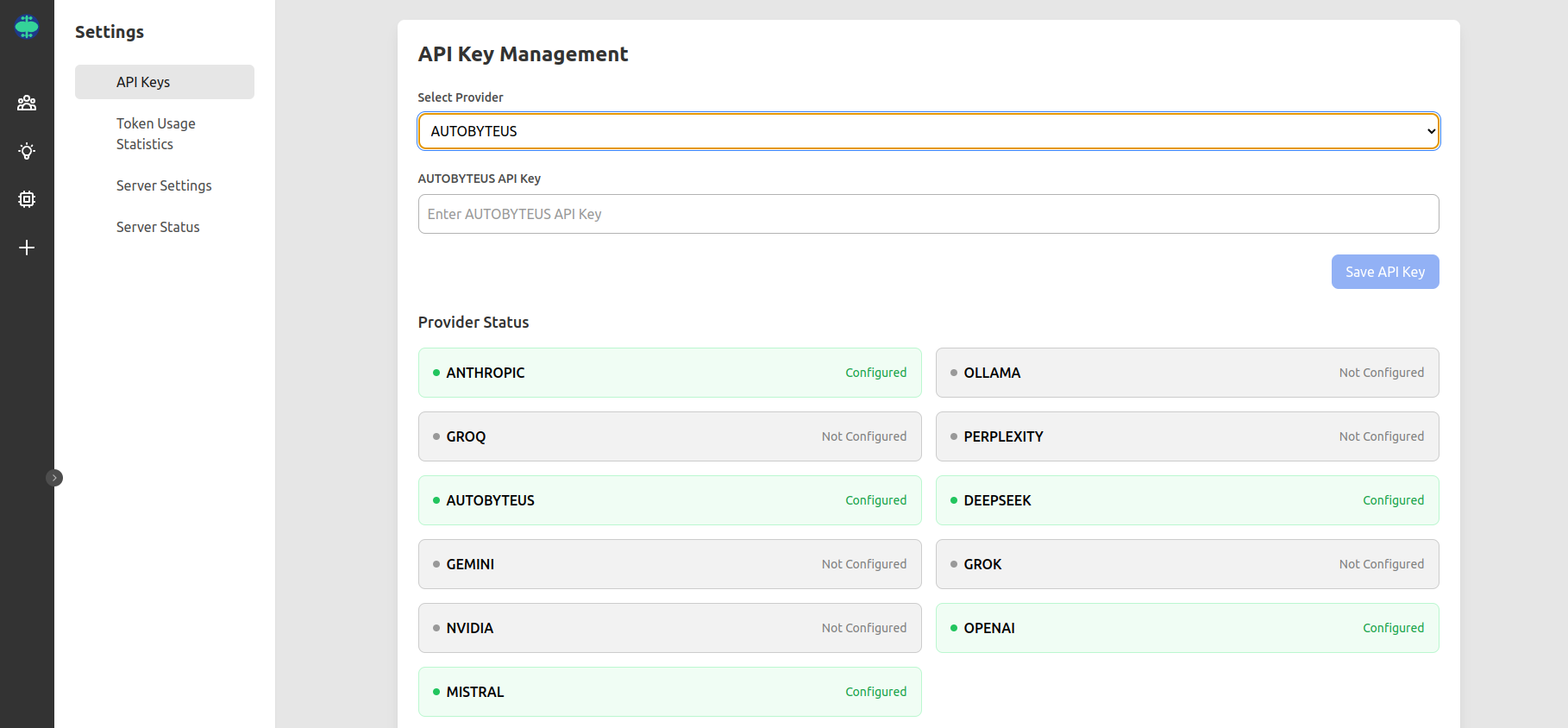
Task: Select the DEEPSEEK provider card
Action: (x=1188, y=500)
